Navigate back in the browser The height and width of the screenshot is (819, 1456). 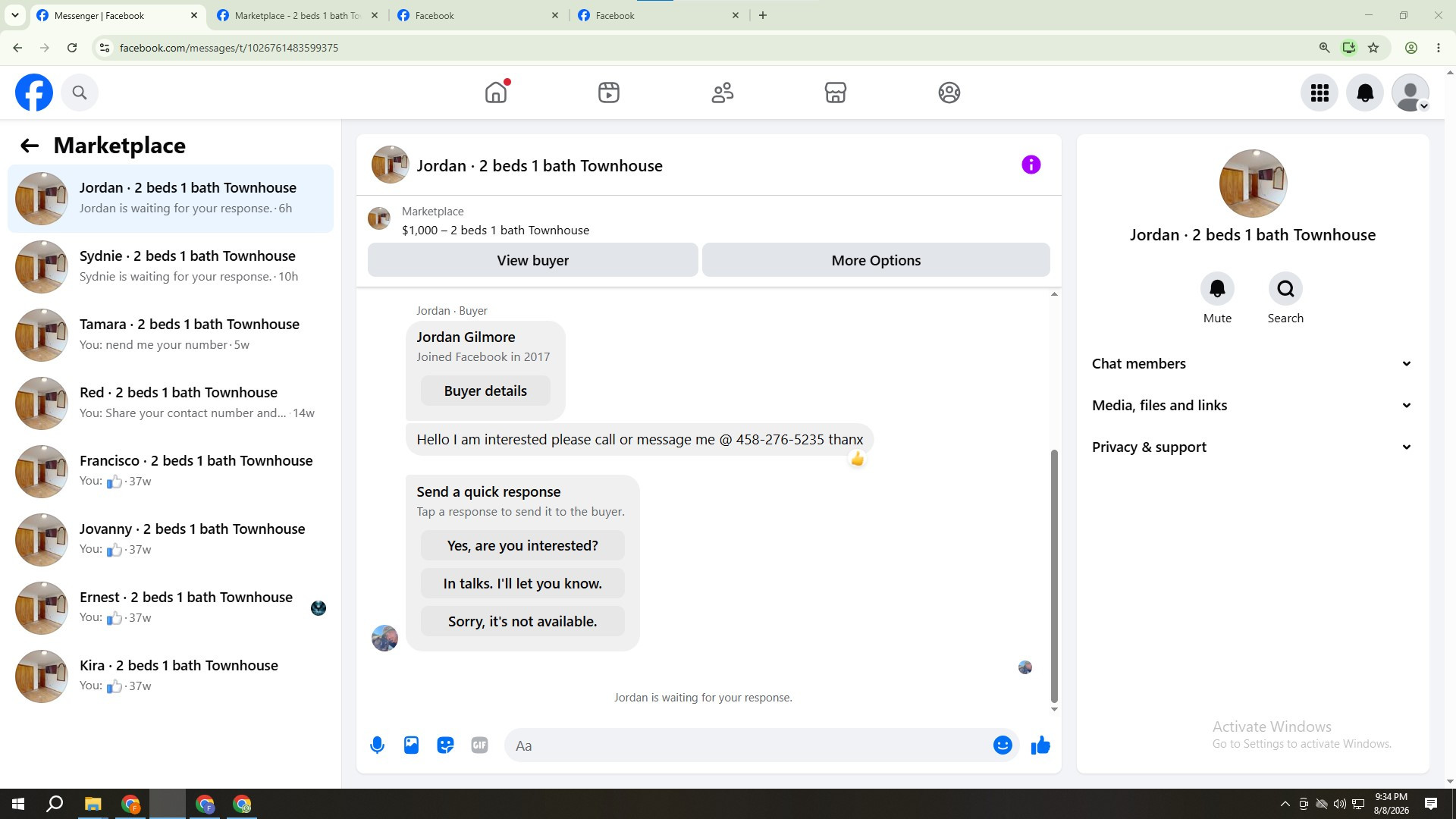pyautogui.click(x=17, y=48)
